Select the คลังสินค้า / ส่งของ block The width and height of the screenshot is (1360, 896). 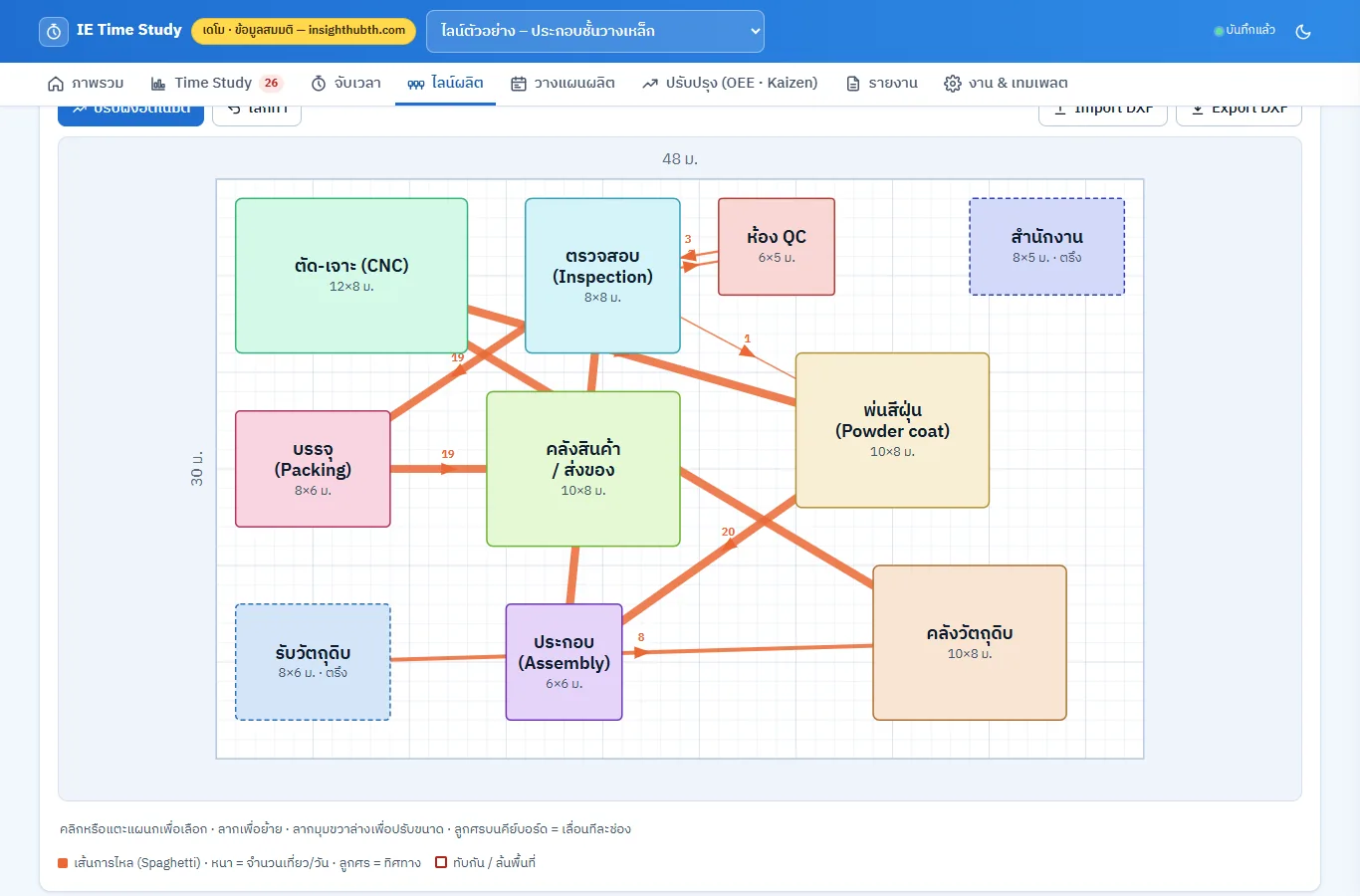583,469
